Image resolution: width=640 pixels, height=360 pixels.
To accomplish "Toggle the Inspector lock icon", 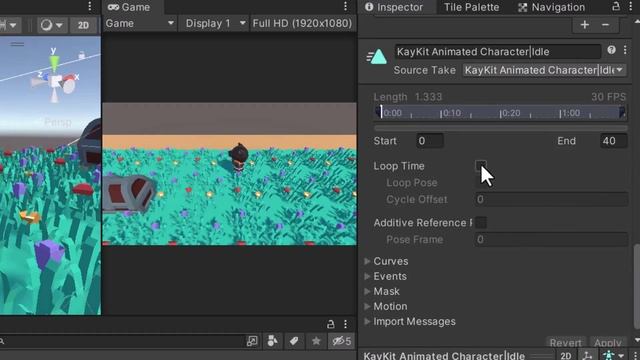I will [x=616, y=6].
